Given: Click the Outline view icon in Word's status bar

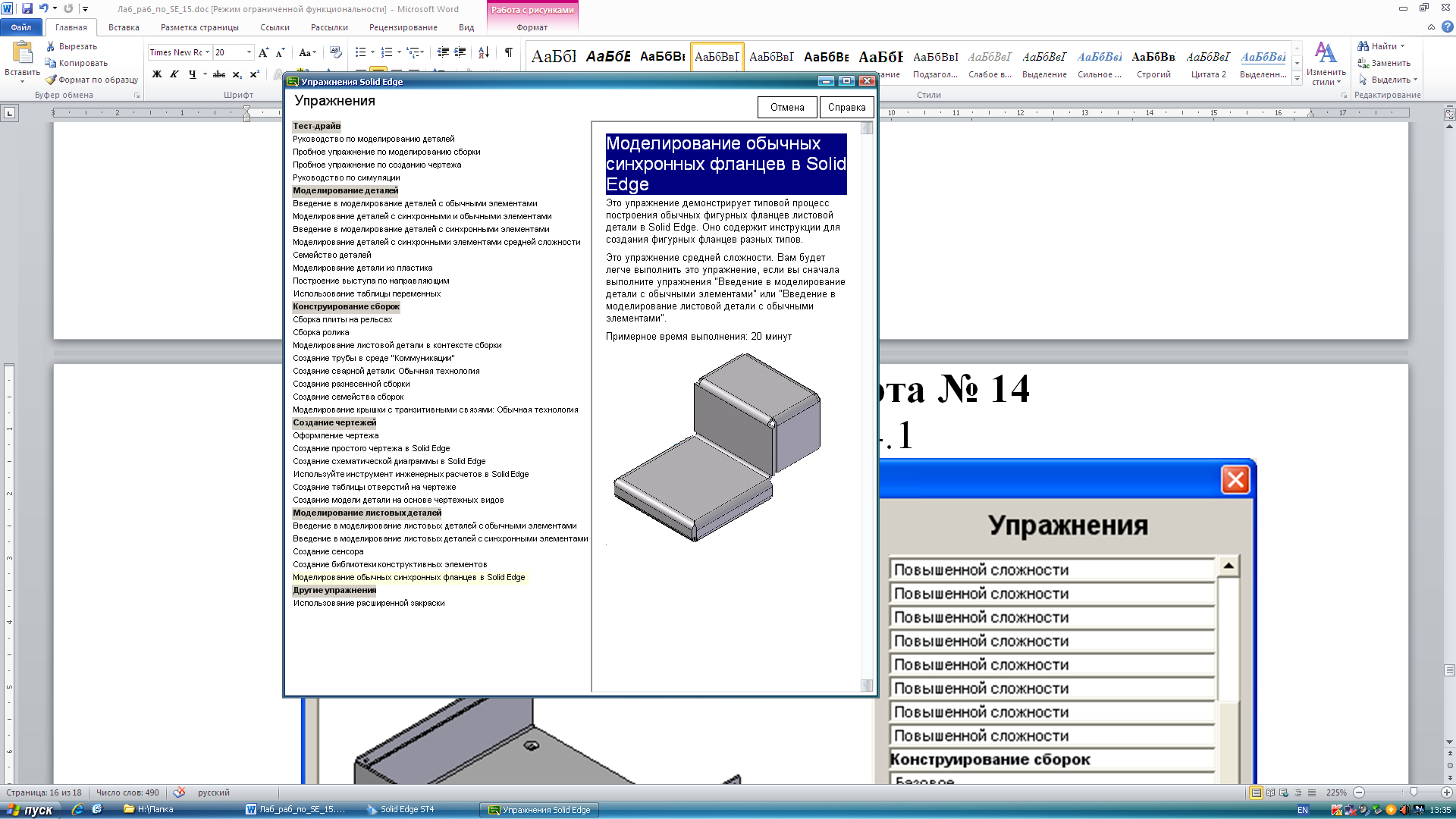Looking at the screenshot, I should tap(1298, 792).
